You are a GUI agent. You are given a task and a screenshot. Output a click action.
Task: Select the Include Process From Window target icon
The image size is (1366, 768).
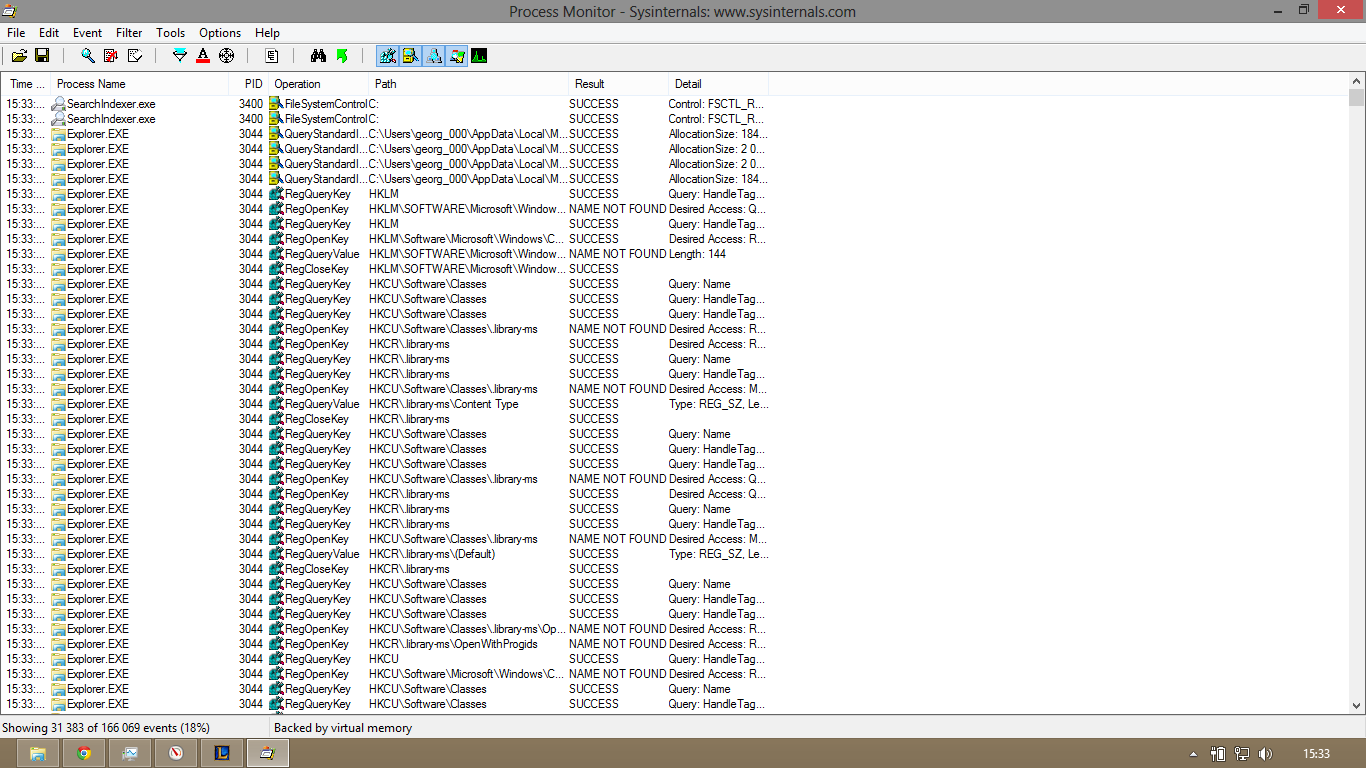point(227,56)
